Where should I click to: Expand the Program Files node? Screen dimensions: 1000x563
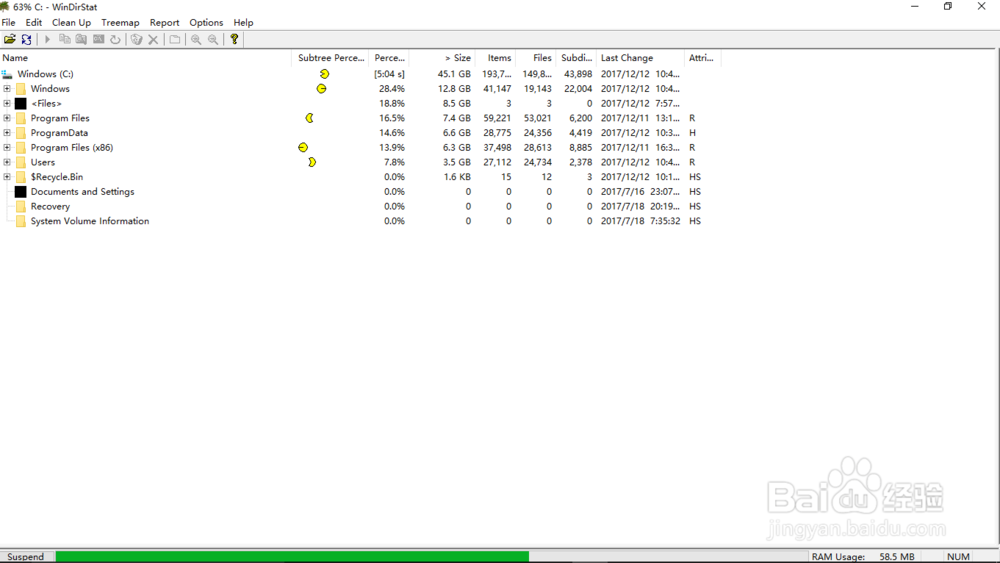pyautogui.click(x=7, y=118)
